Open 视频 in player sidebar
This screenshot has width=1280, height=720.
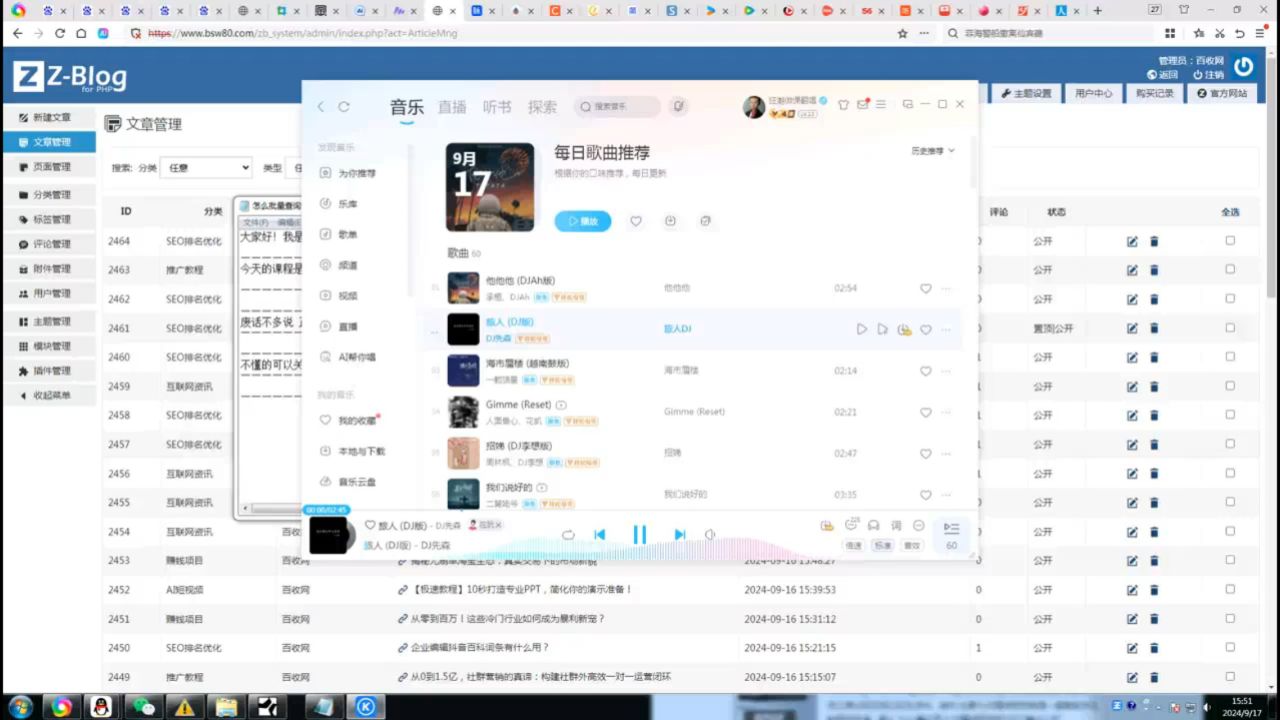pyautogui.click(x=338, y=296)
